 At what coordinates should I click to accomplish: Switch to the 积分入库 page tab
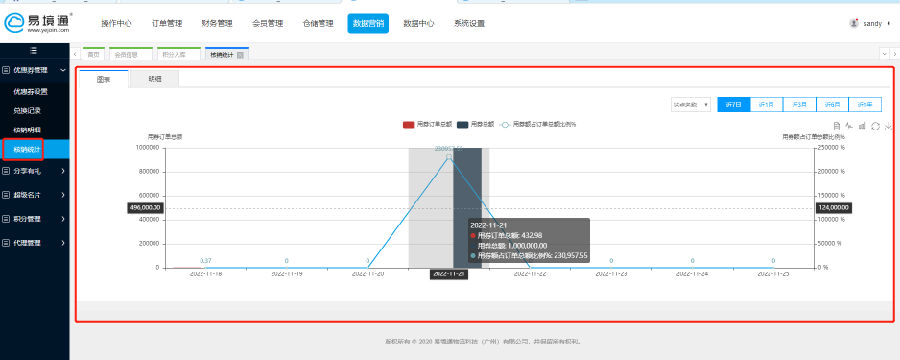179,55
